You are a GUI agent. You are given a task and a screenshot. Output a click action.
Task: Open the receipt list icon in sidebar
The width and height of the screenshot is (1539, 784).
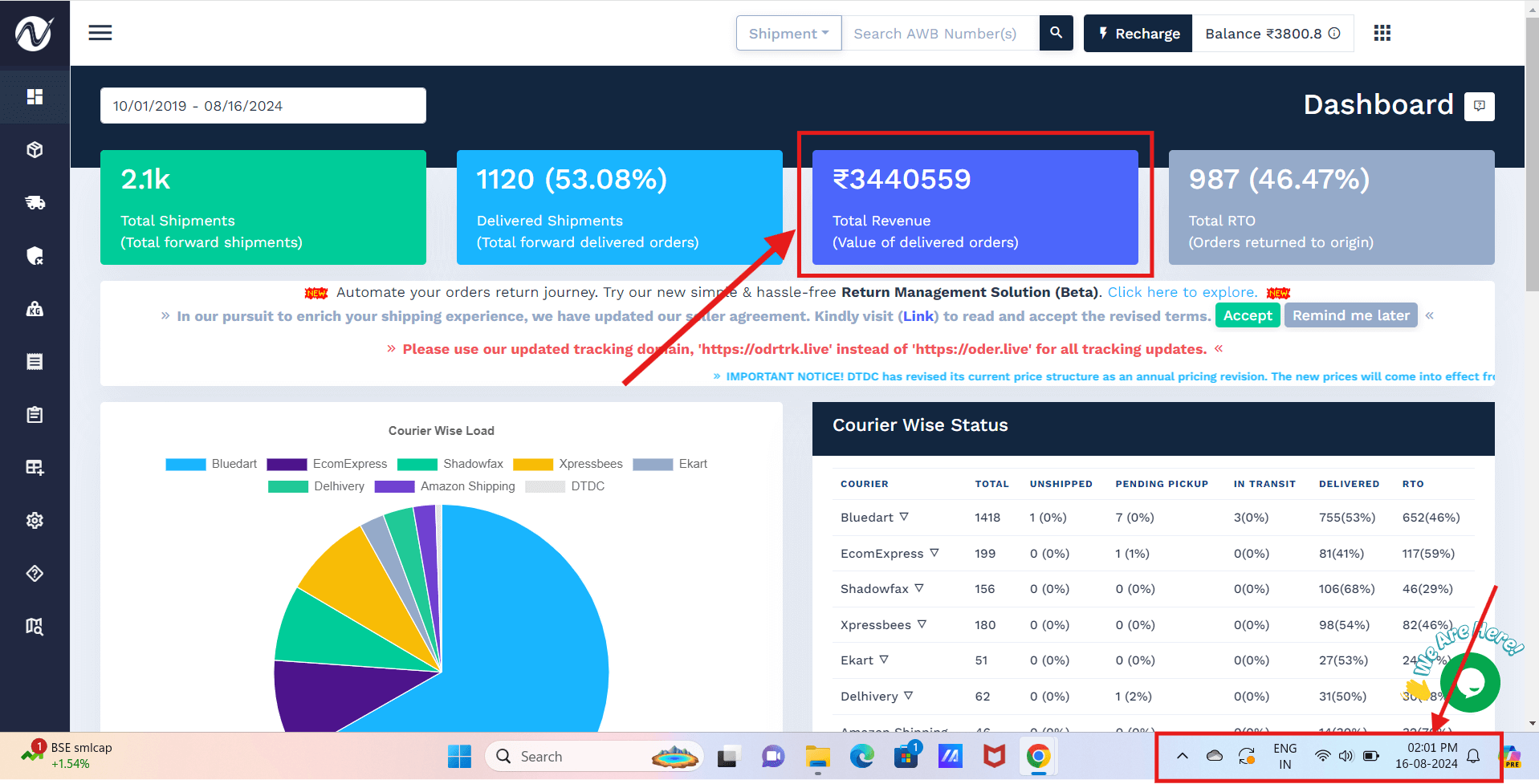tap(35, 362)
